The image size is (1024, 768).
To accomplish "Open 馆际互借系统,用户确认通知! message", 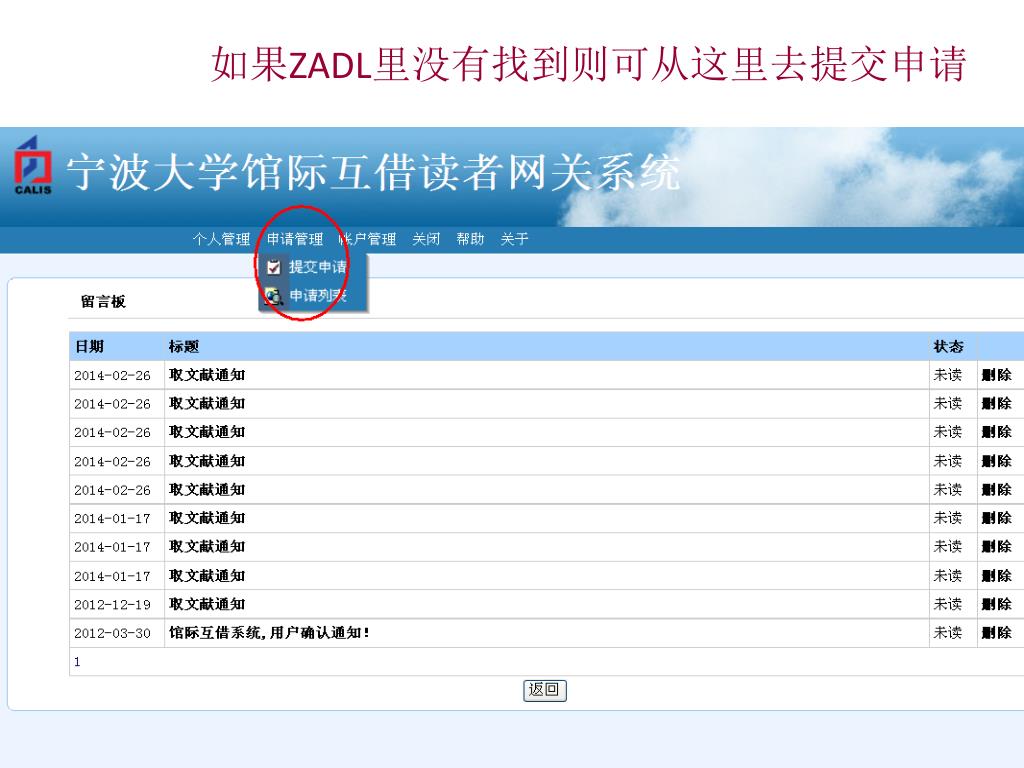I will (x=269, y=633).
